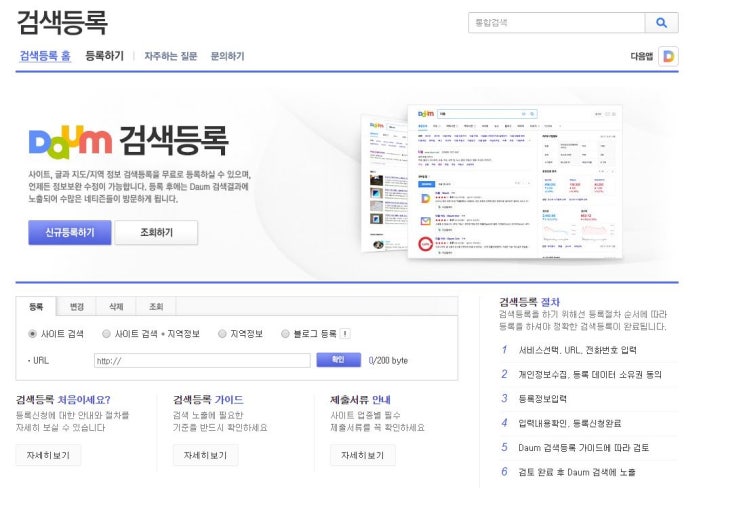Go to 검색등록 홈 in navigation
743x508 pixels.
click(x=45, y=56)
